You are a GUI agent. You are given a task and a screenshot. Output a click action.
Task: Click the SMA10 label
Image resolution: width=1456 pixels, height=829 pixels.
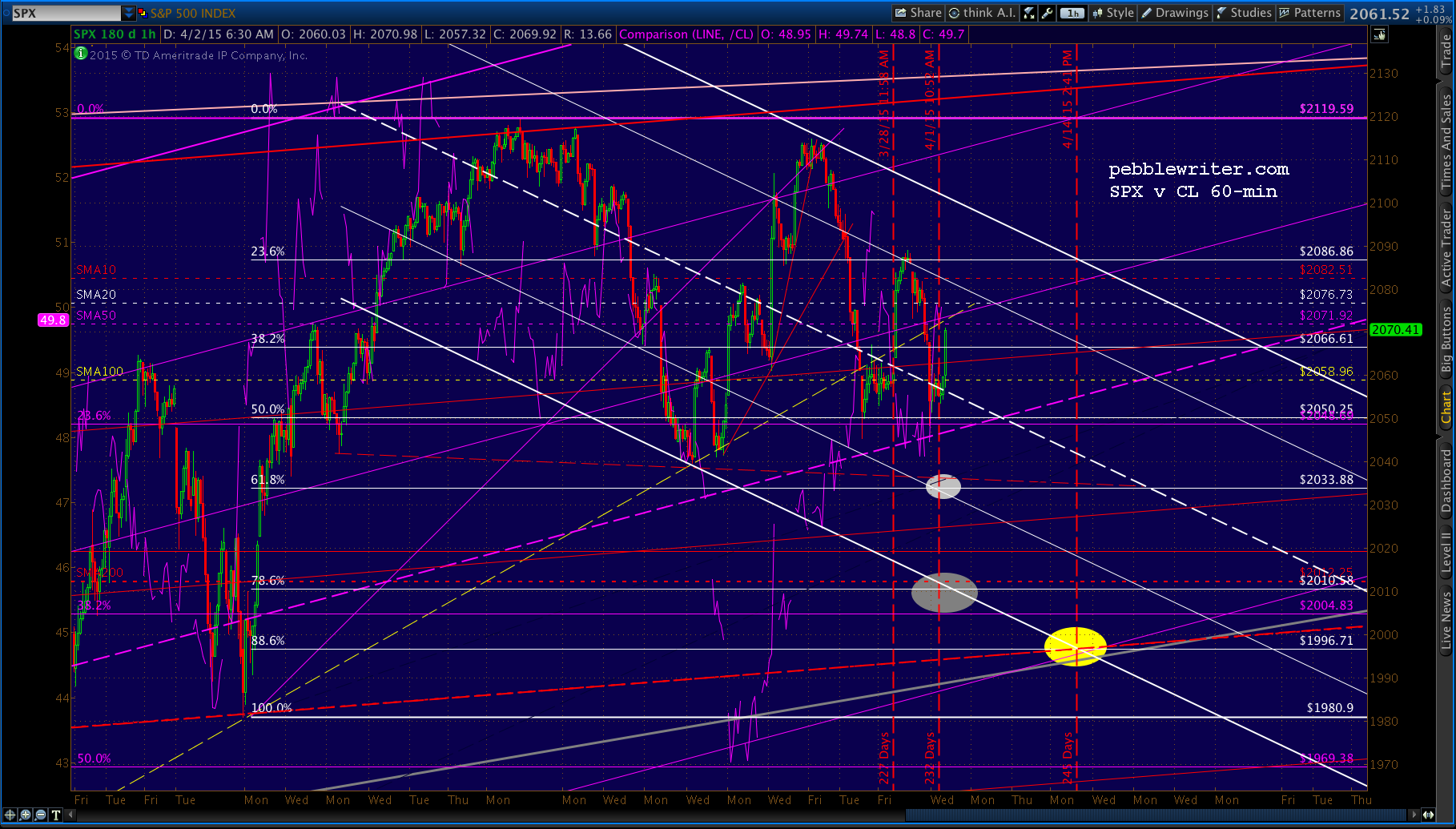tap(96, 270)
